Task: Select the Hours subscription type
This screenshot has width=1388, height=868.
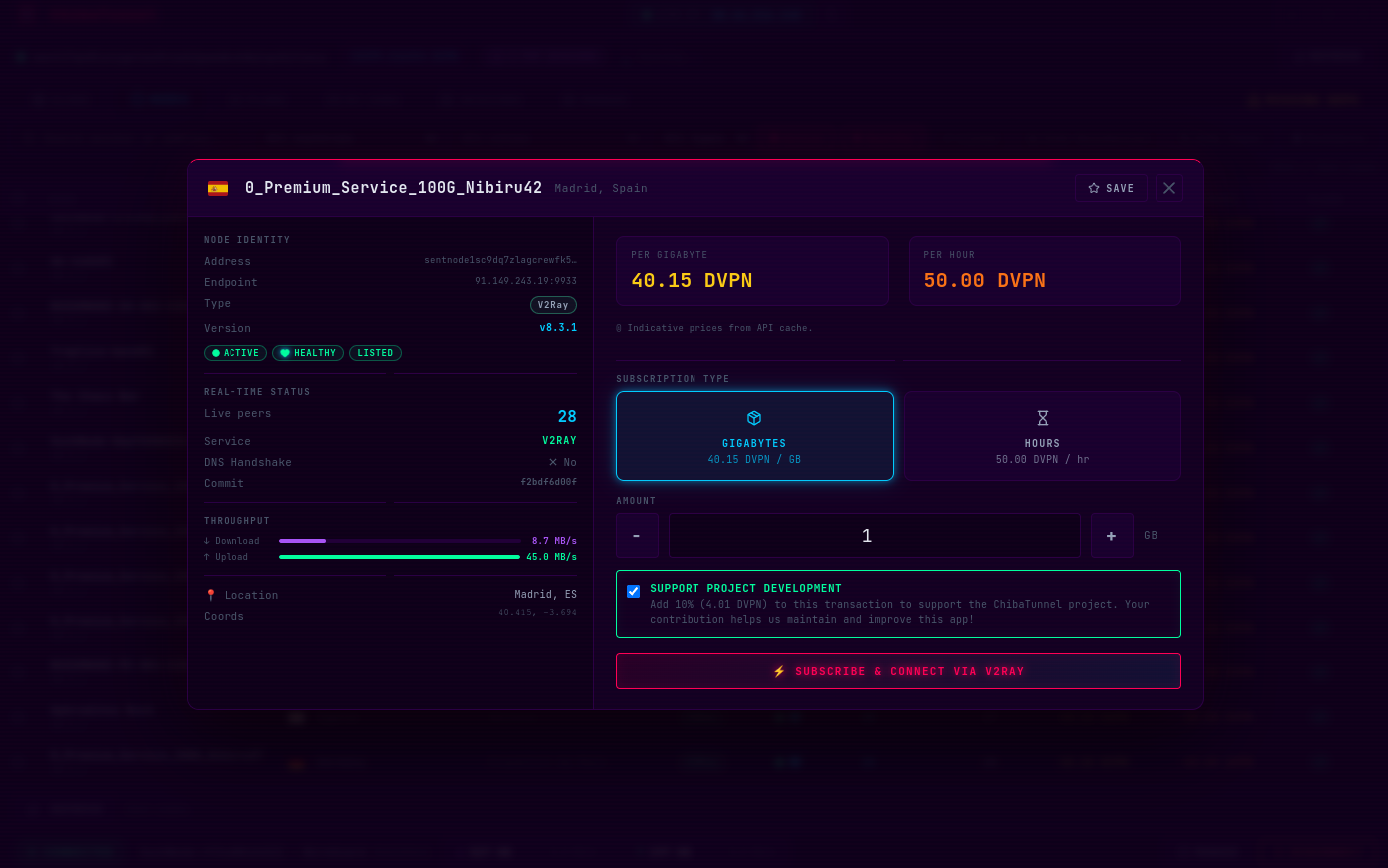Action: 1042,436
